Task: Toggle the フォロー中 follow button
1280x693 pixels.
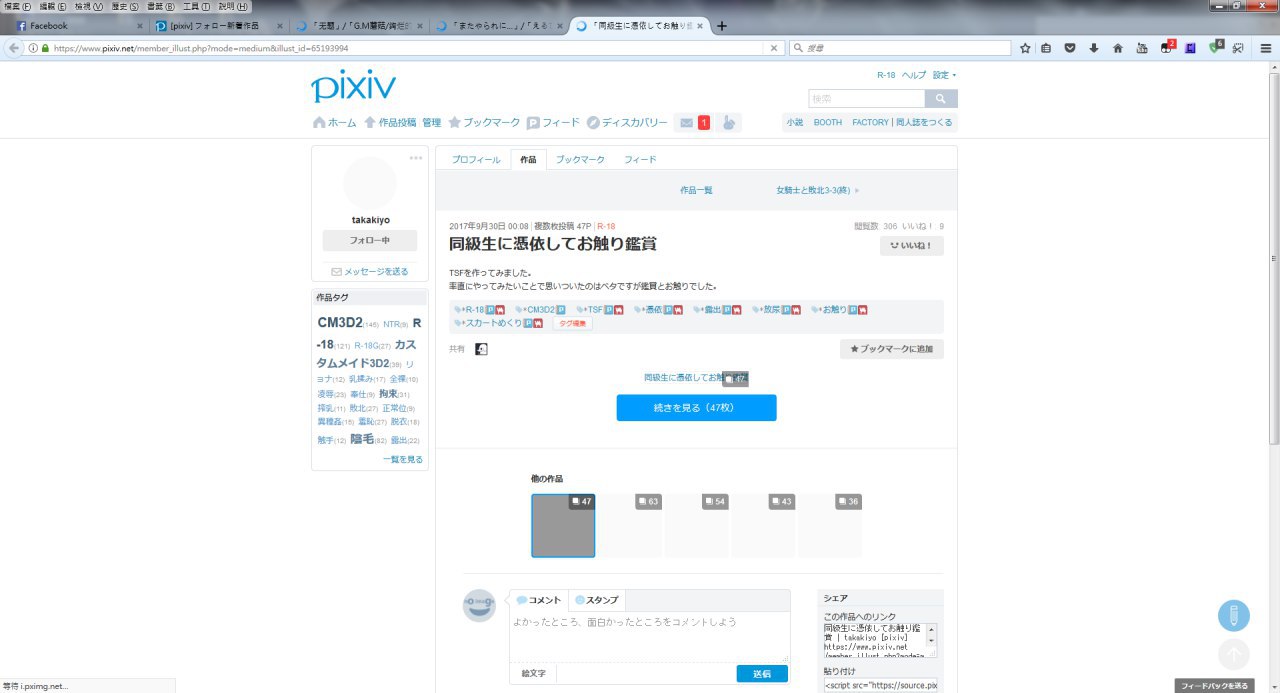Action: 369,241
